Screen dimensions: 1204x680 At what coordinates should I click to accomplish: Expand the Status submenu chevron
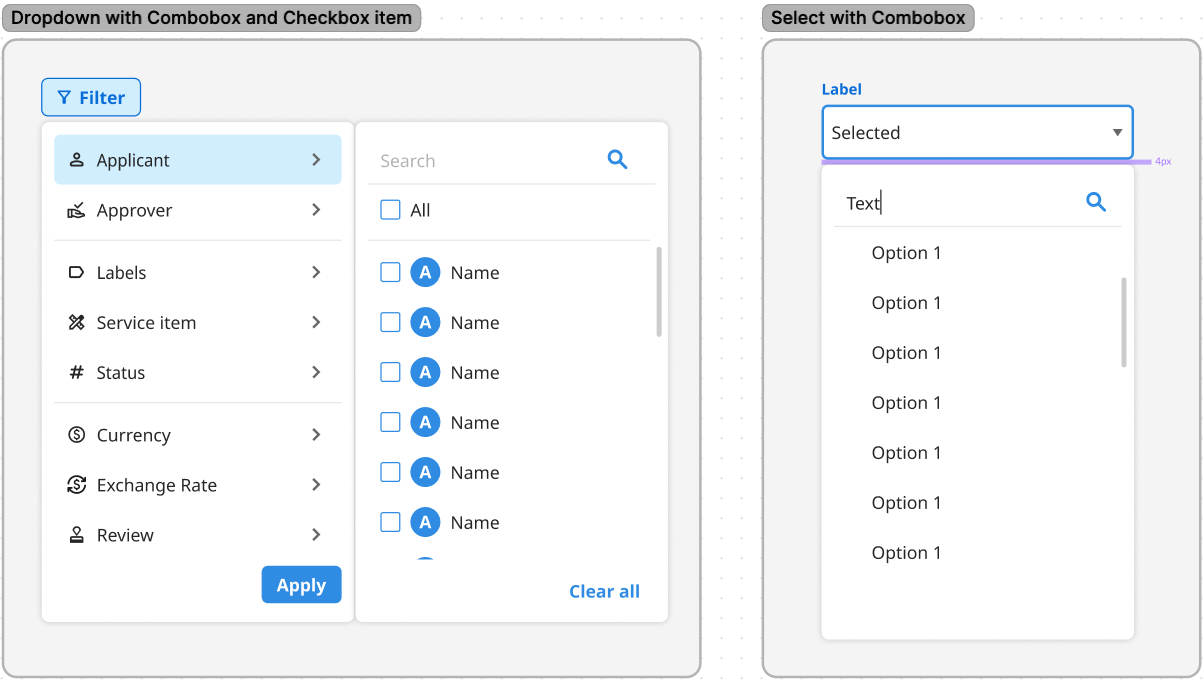point(316,372)
